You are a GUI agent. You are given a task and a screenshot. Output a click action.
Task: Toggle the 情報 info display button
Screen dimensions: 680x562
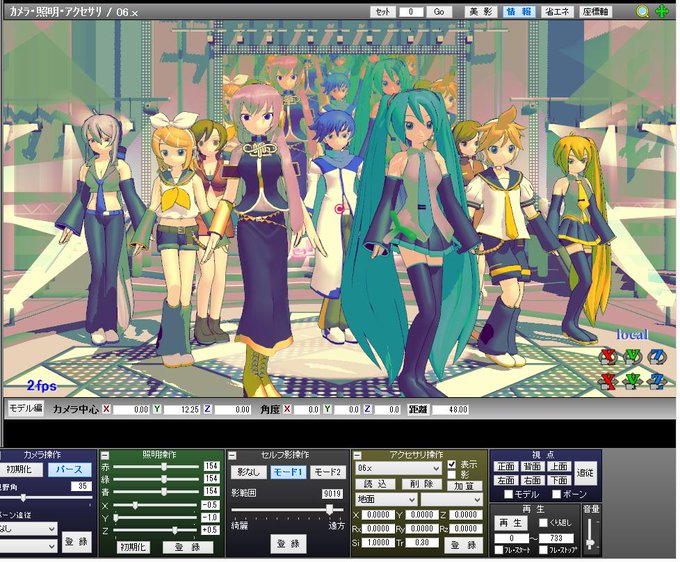(519, 12)
